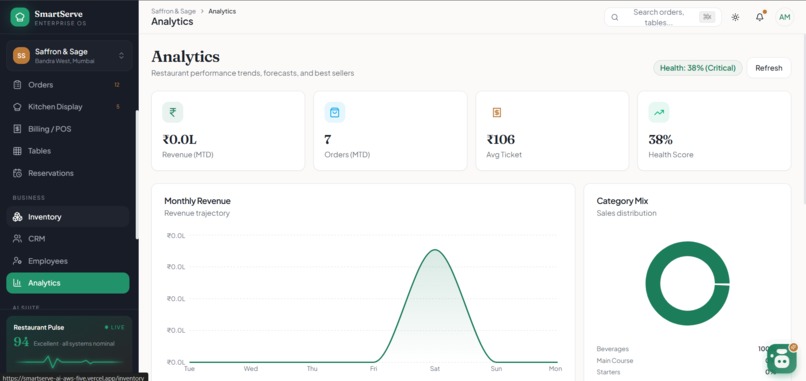Image resolution: width=806 pixels, height=381 pixels.
Task: Click the SmartServe chef hat logo
Action: pos(20,17)
